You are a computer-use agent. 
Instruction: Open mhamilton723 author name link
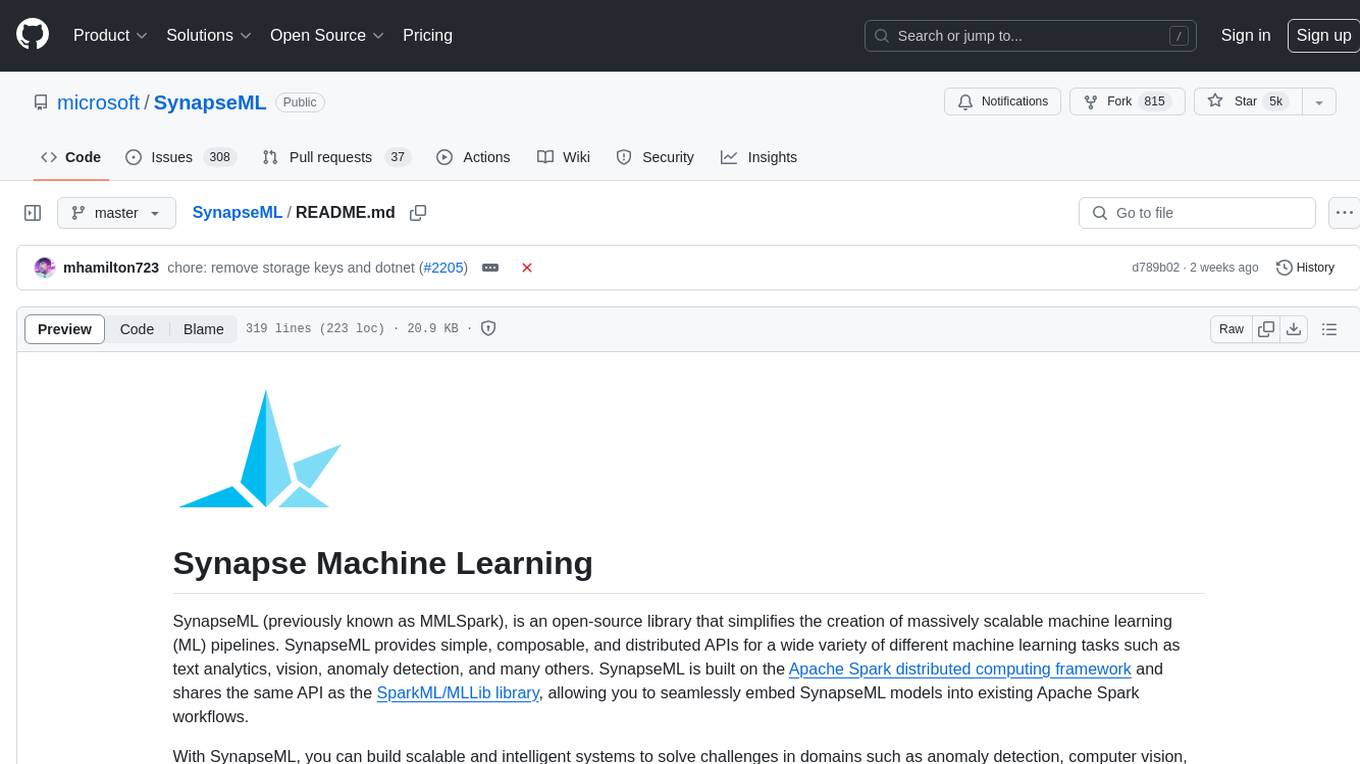(111, 268)
